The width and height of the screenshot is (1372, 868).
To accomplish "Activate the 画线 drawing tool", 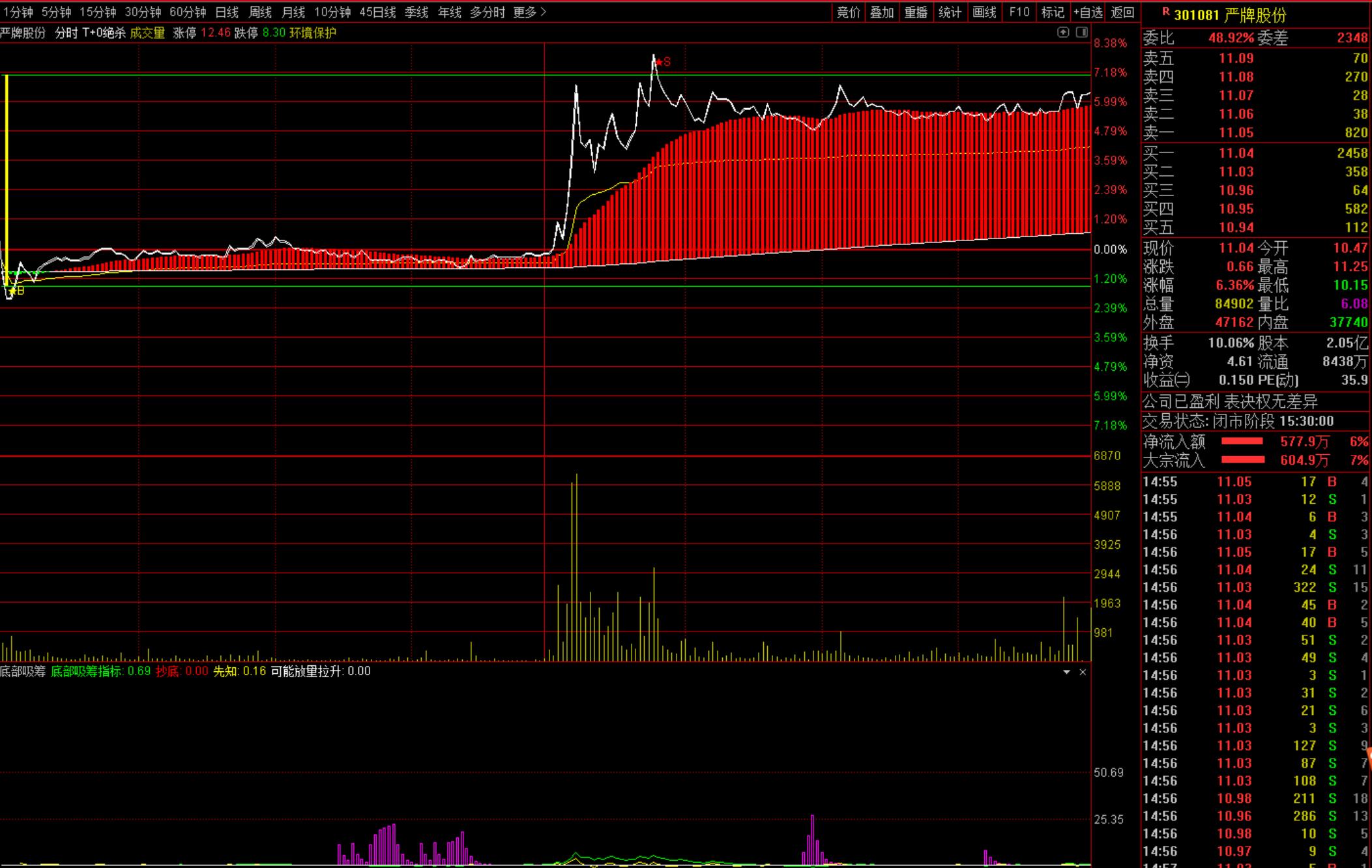I will (x=984, y=12).
